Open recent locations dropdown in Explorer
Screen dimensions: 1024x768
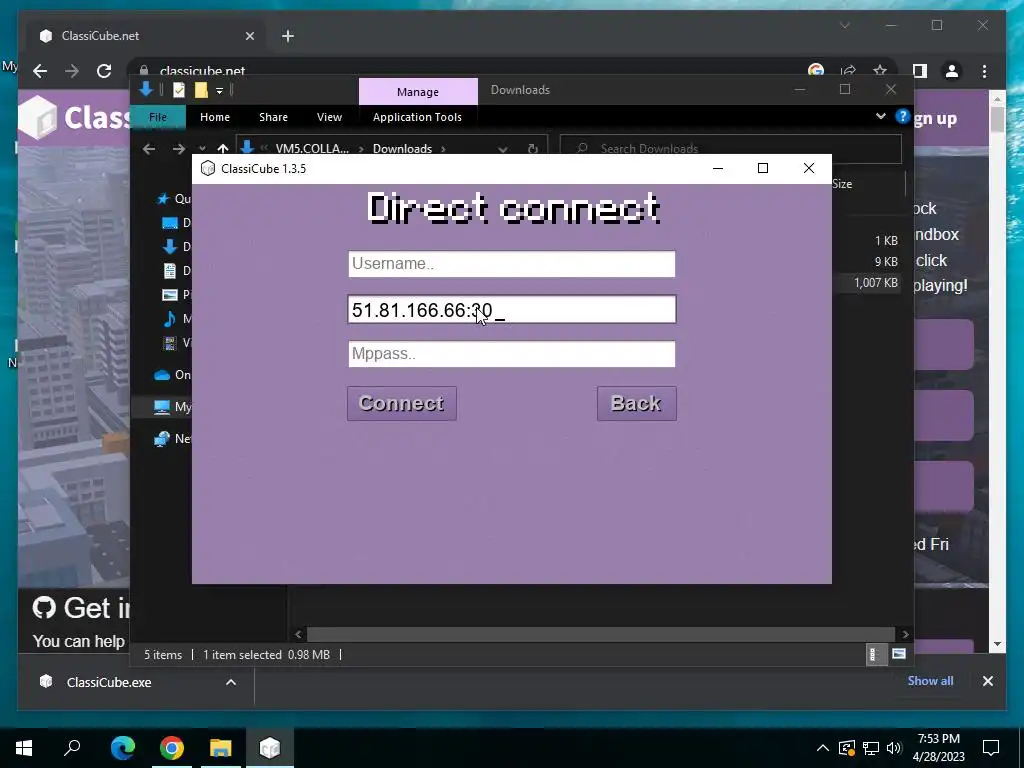click(202, 149)
